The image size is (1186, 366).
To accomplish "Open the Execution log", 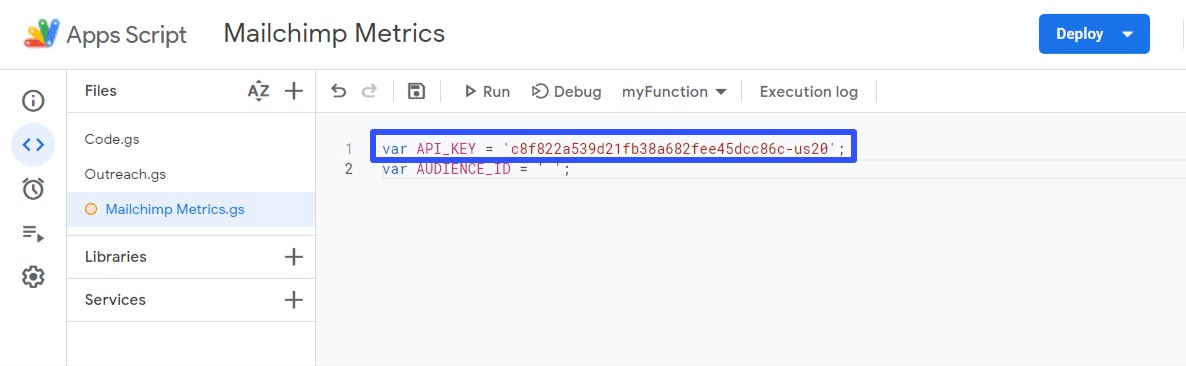I will [x=809, y=92].
